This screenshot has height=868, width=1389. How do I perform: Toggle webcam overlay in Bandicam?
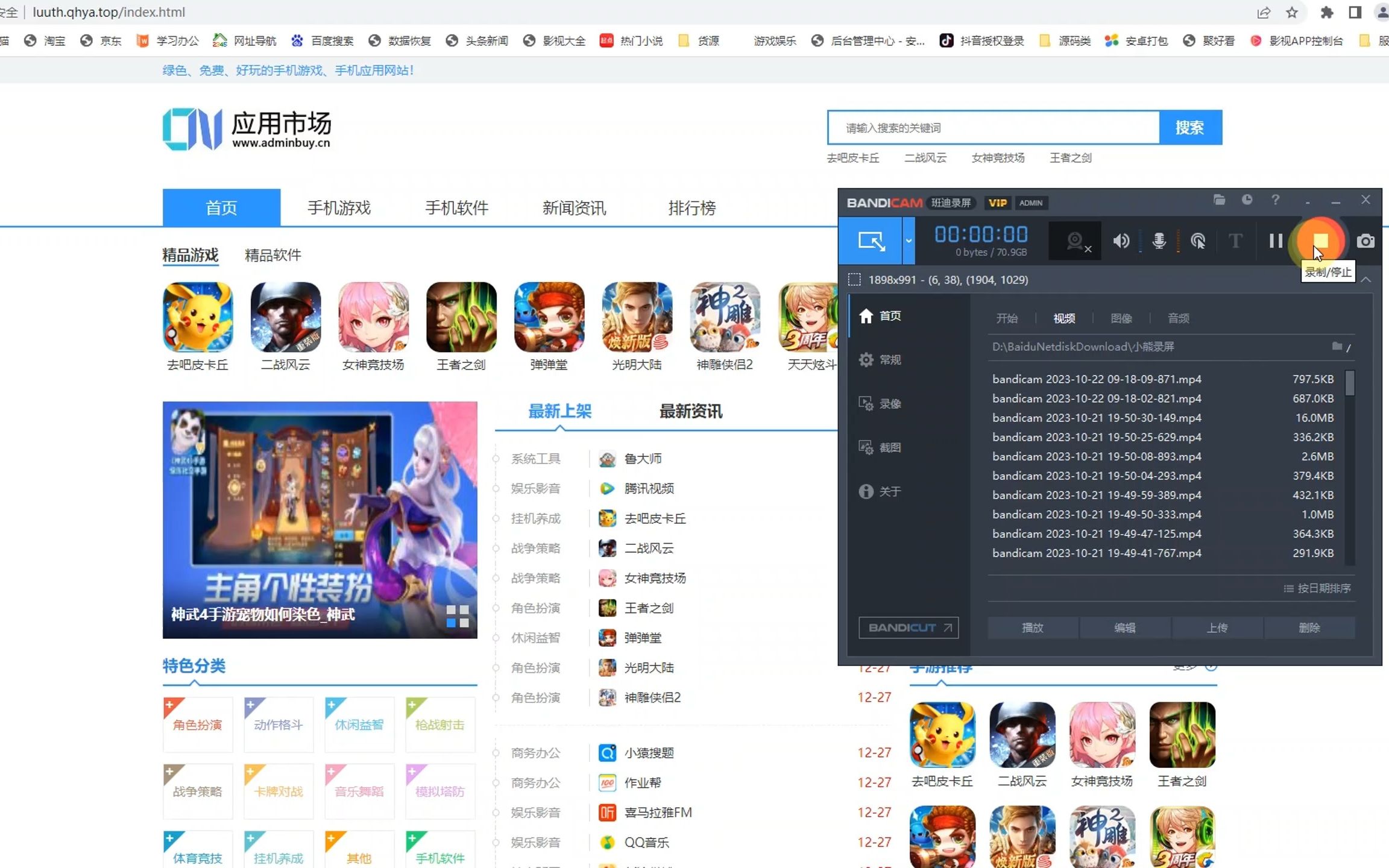click(x=1076, y=241)
